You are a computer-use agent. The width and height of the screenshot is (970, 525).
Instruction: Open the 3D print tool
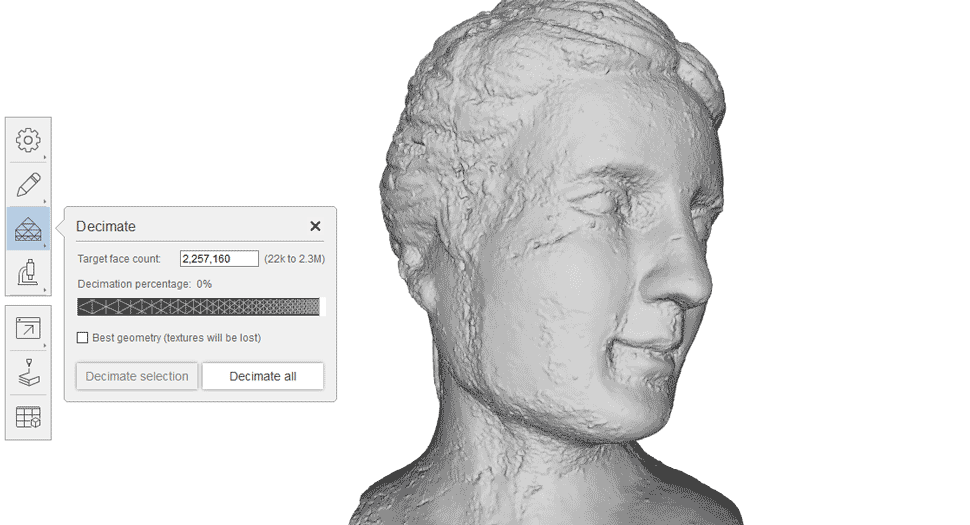(28, 374)
